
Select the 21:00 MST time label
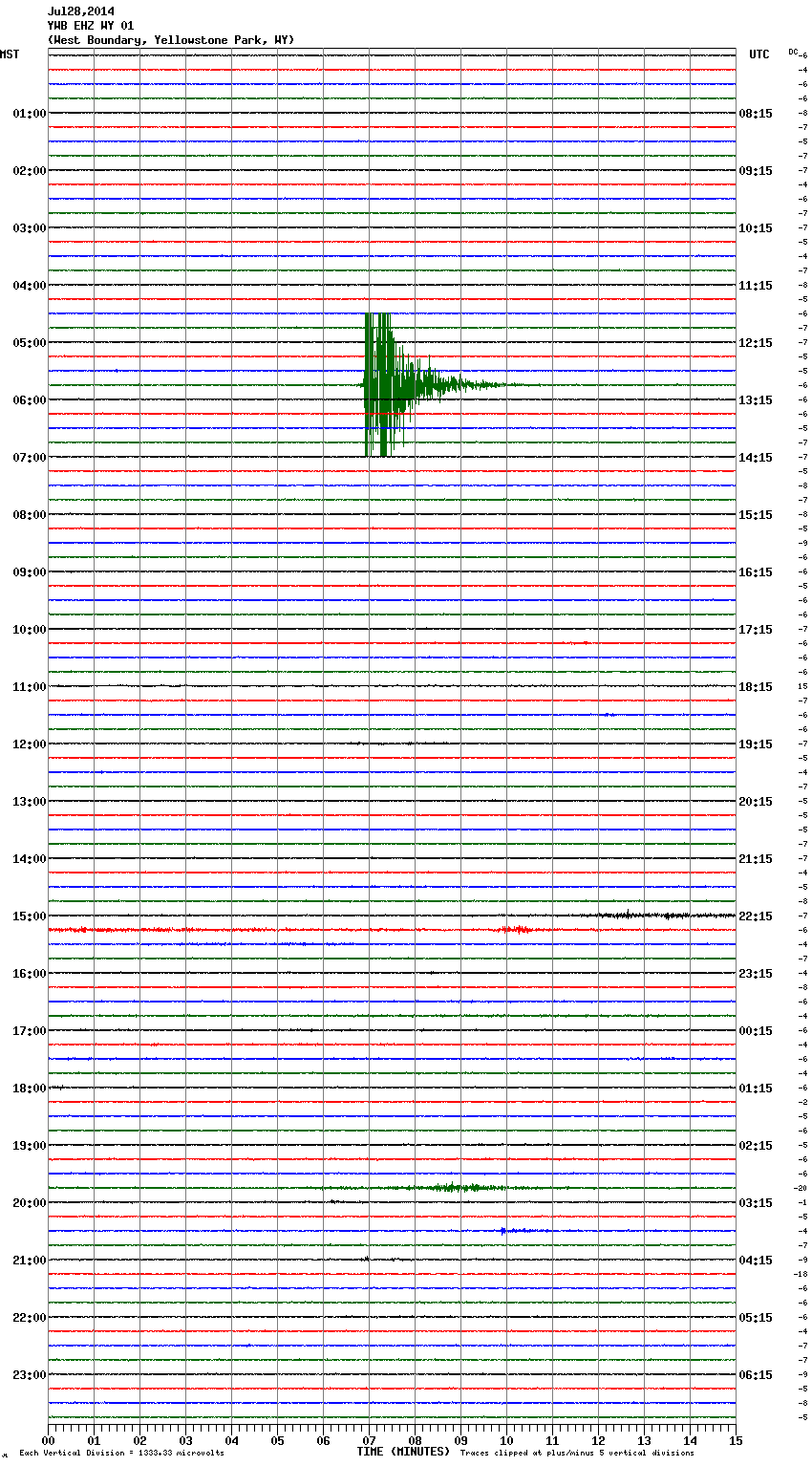30,1261
